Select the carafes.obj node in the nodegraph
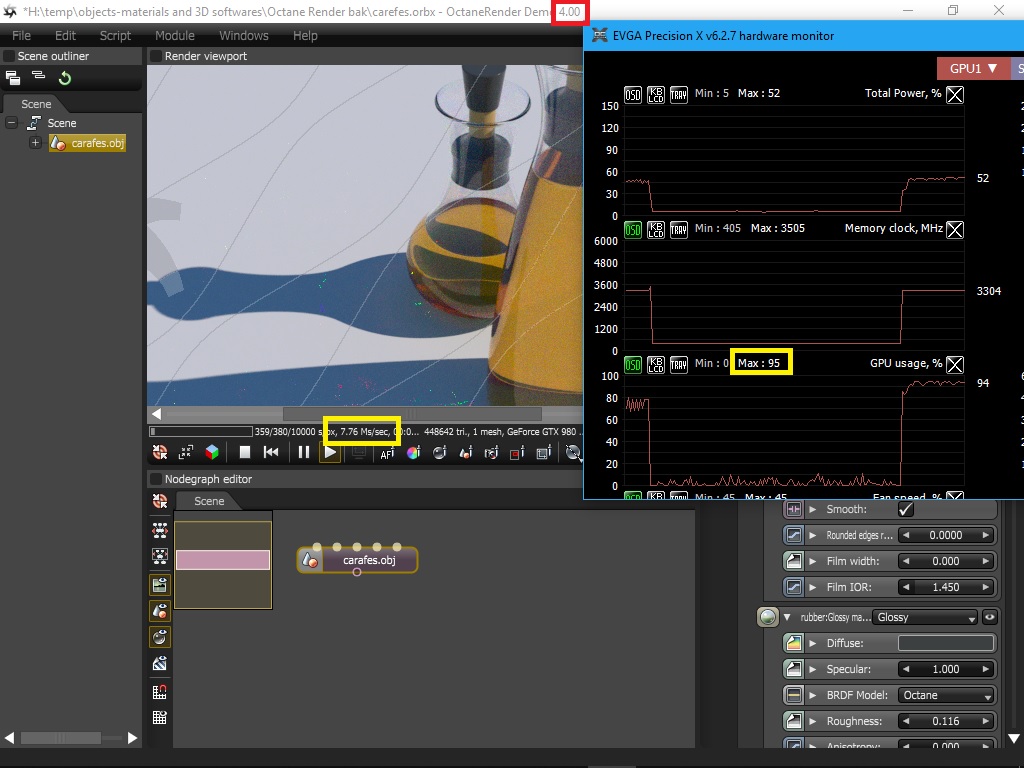 (x=357, y=560)
